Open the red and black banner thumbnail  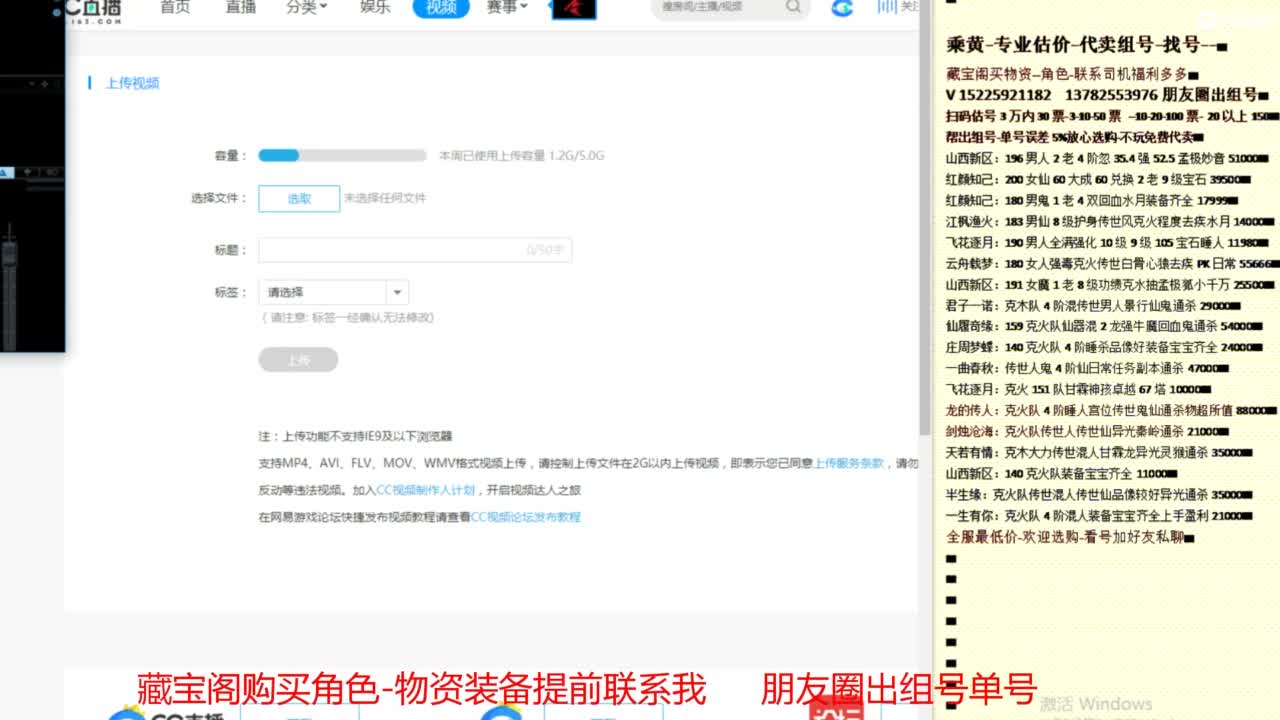573,9
